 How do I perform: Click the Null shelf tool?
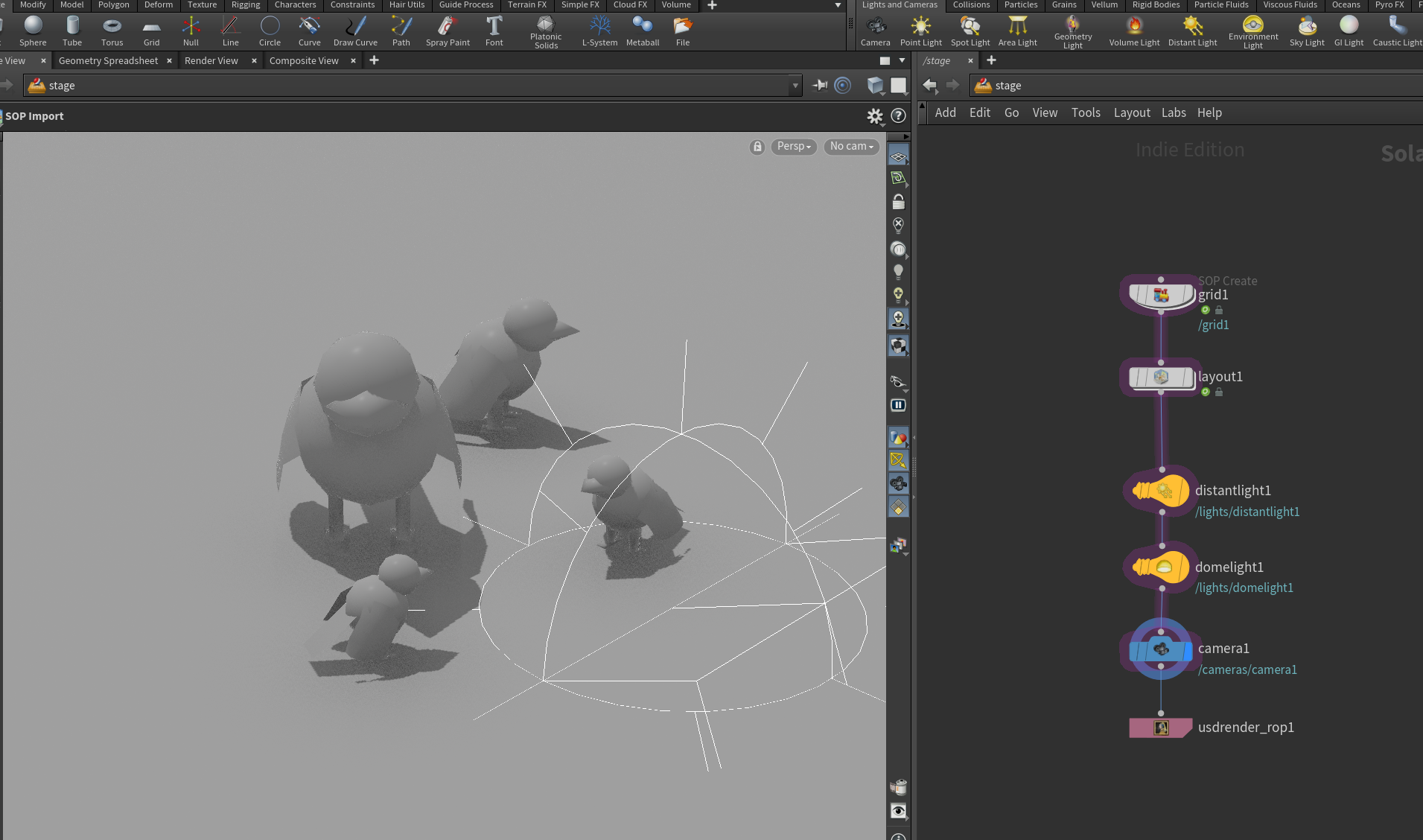(191, 31)
